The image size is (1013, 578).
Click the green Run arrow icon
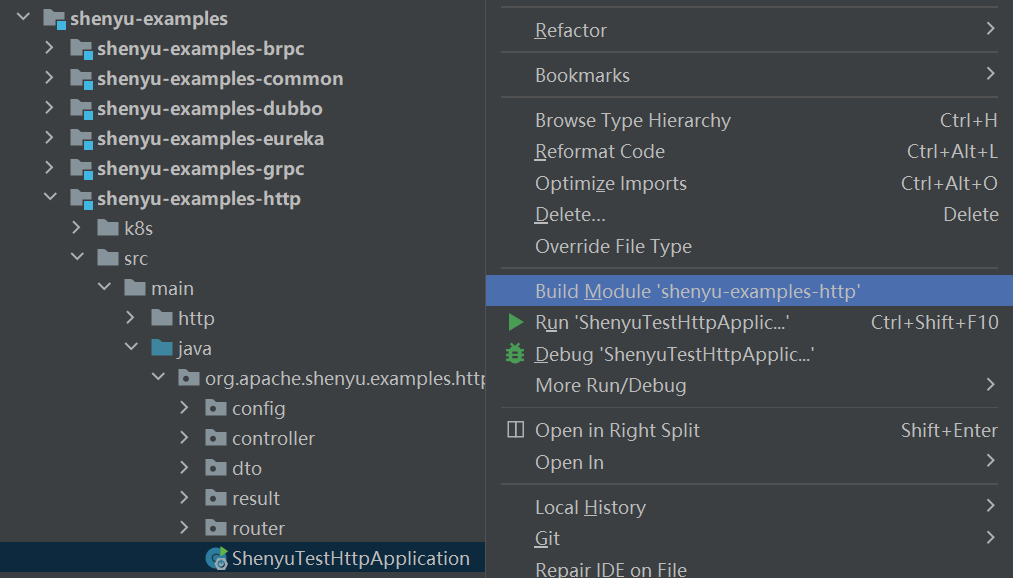click(x=515, y=322)
